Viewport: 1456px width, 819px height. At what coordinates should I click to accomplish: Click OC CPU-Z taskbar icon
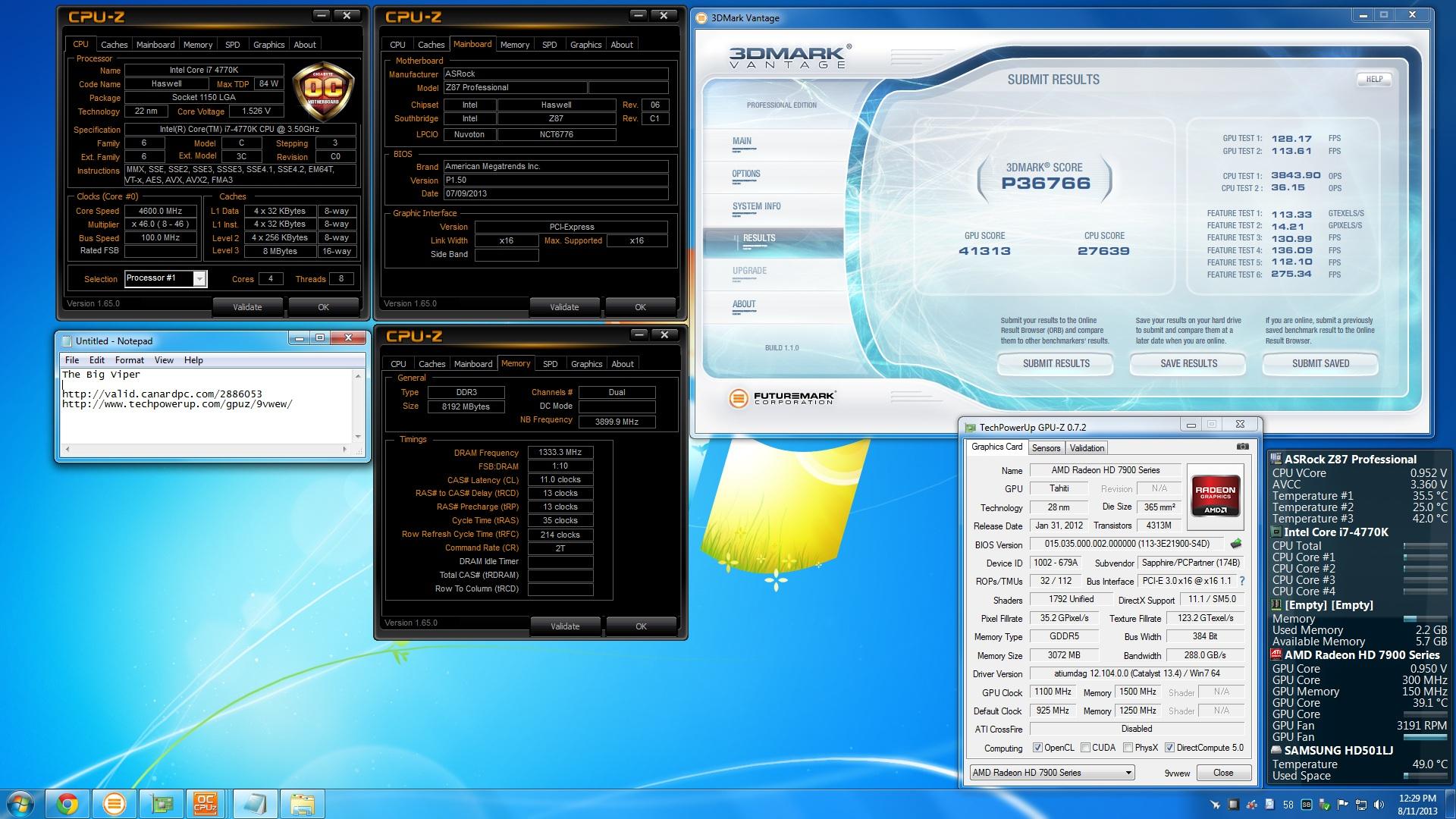click(206, 804)
